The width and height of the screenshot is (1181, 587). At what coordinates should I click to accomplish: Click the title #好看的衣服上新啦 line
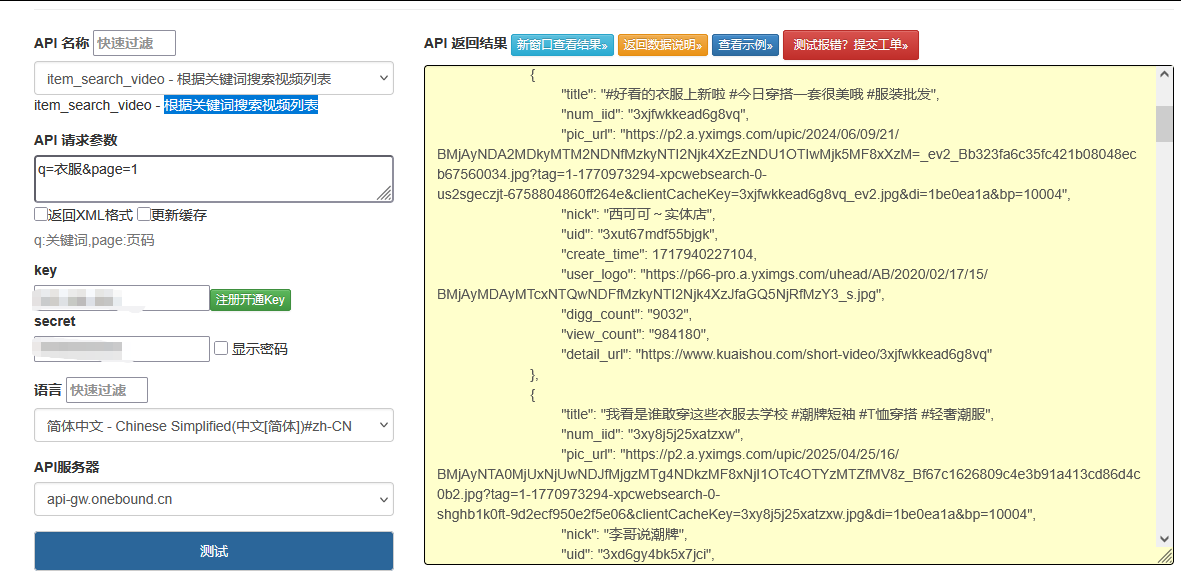pos(750,95)
